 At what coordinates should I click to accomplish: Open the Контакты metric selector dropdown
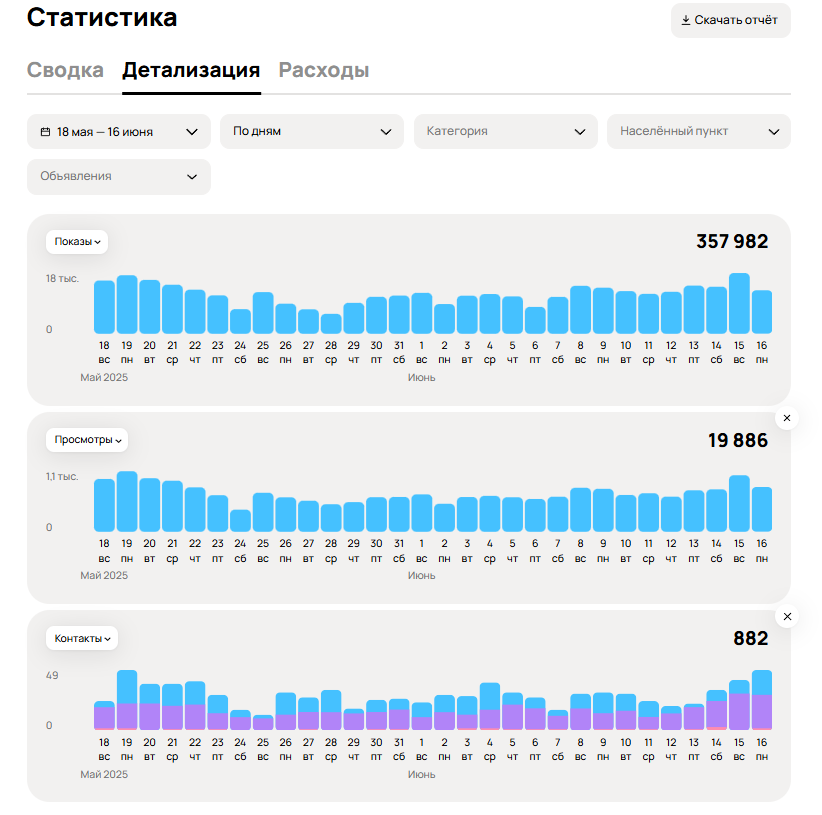pyautogui.click(x=81, y=638)
